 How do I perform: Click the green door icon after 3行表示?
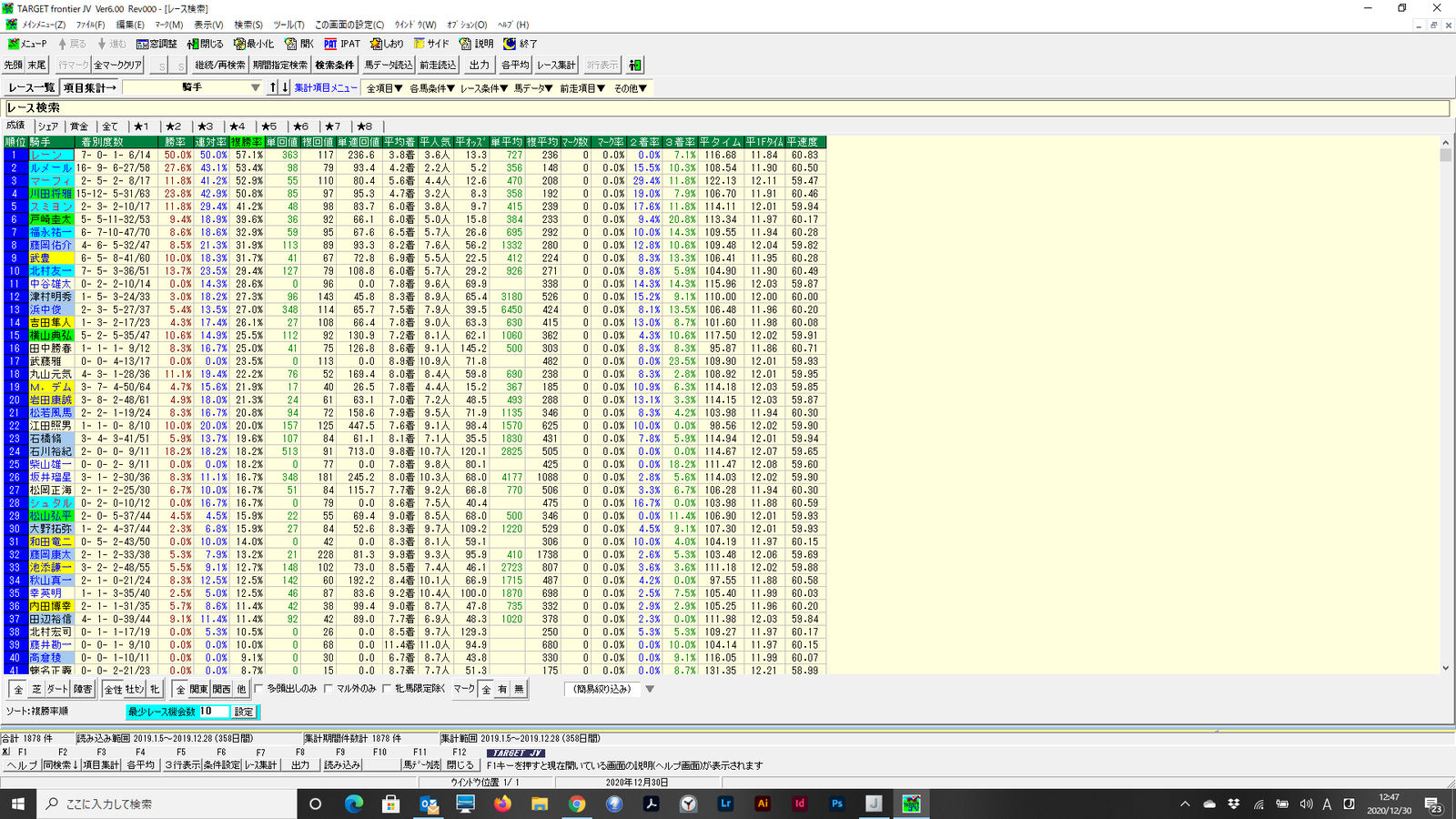click(635, 66)
